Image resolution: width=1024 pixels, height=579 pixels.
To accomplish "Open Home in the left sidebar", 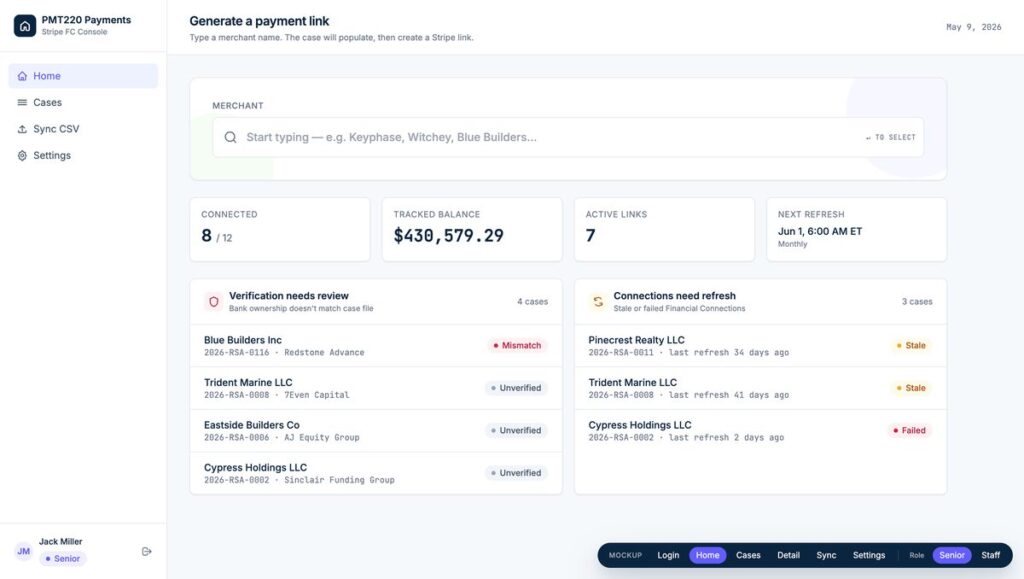I will pyautogui.click(x=83, y=76).
